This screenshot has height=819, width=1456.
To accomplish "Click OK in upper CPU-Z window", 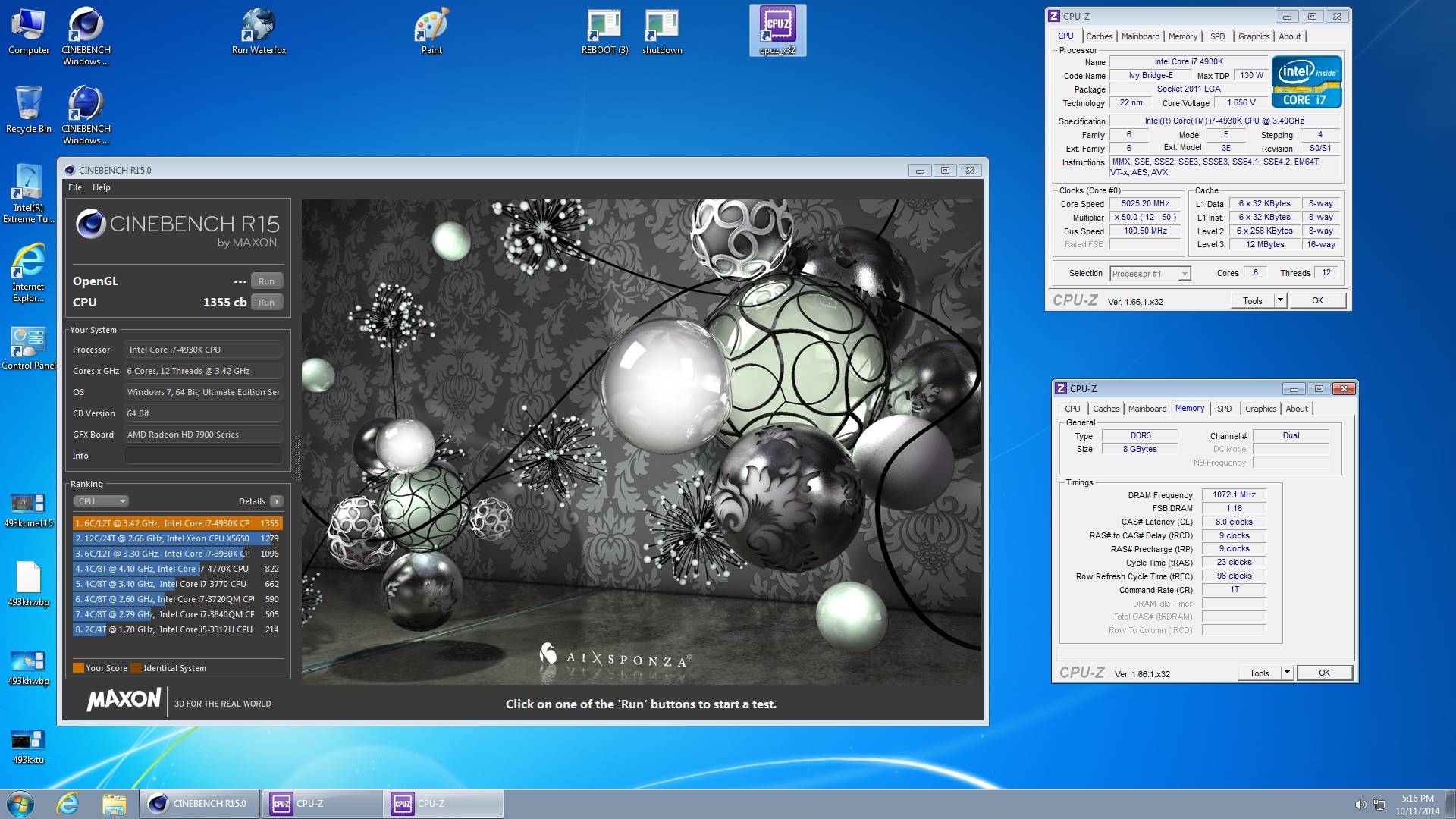I will [x=1317, y=300].
